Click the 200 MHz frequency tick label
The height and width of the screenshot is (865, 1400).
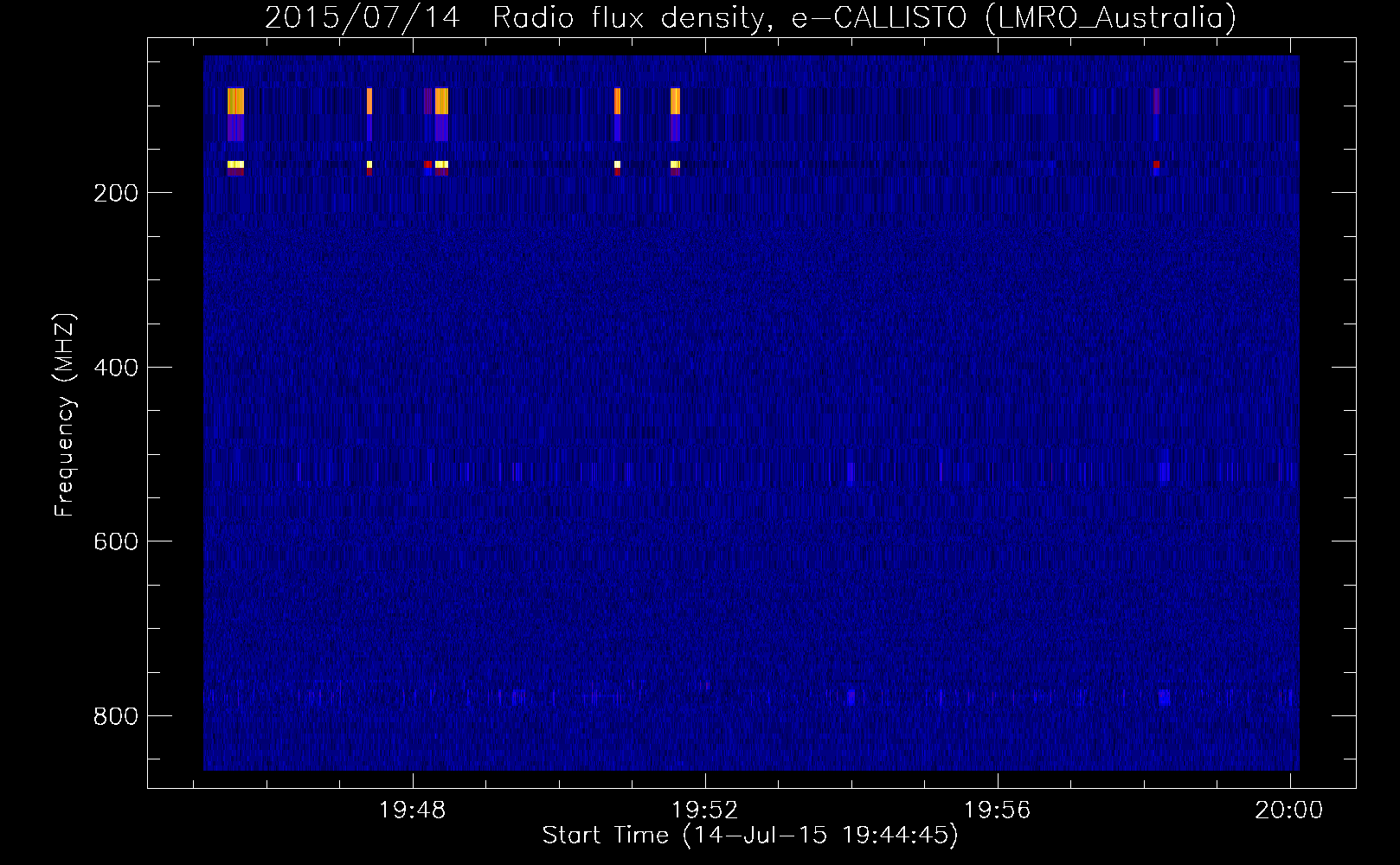(x=116, y=193)
